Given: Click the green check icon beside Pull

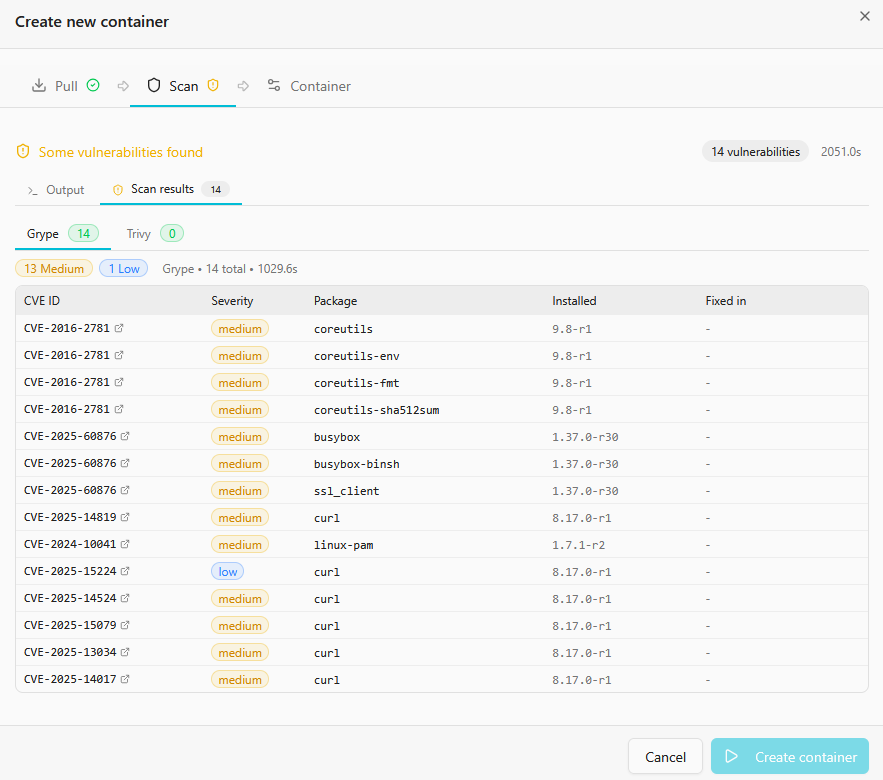Looking at the screenshot, I should point(93,86).
